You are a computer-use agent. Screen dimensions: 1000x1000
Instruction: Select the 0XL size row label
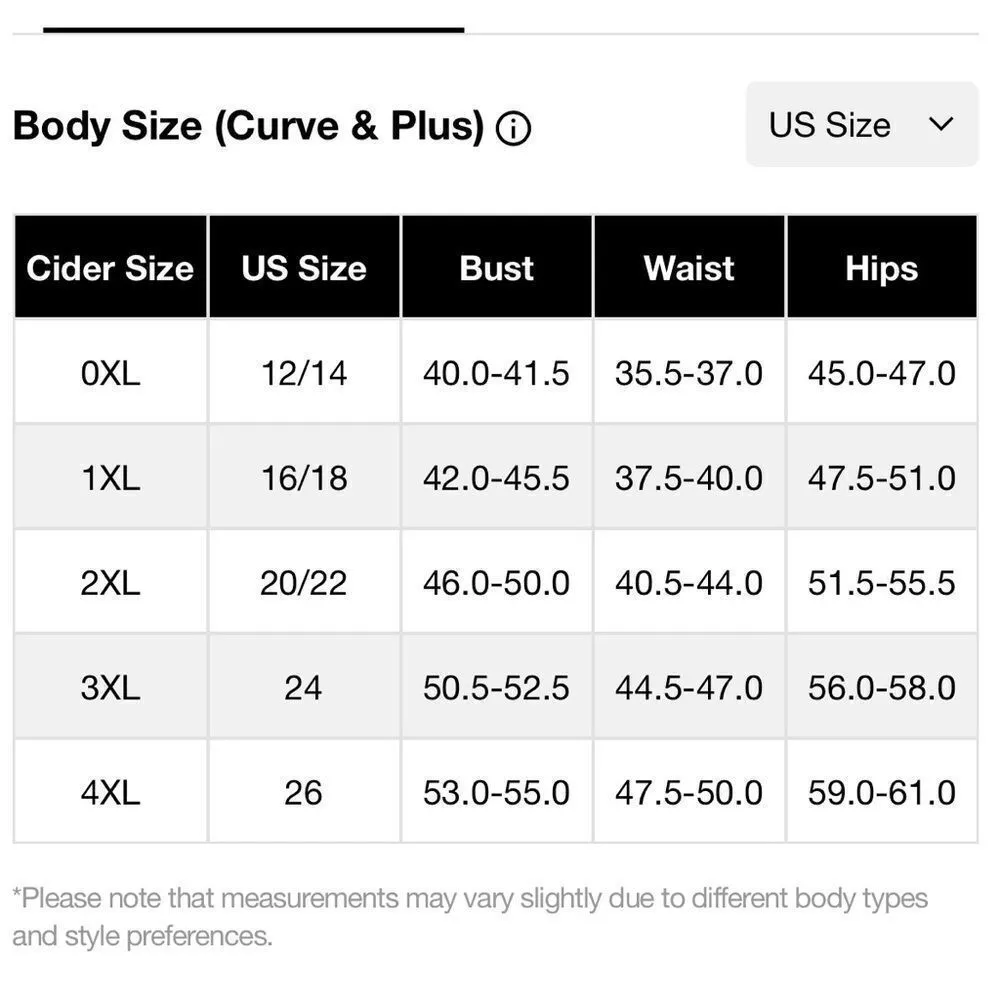[x=110, y=373]
